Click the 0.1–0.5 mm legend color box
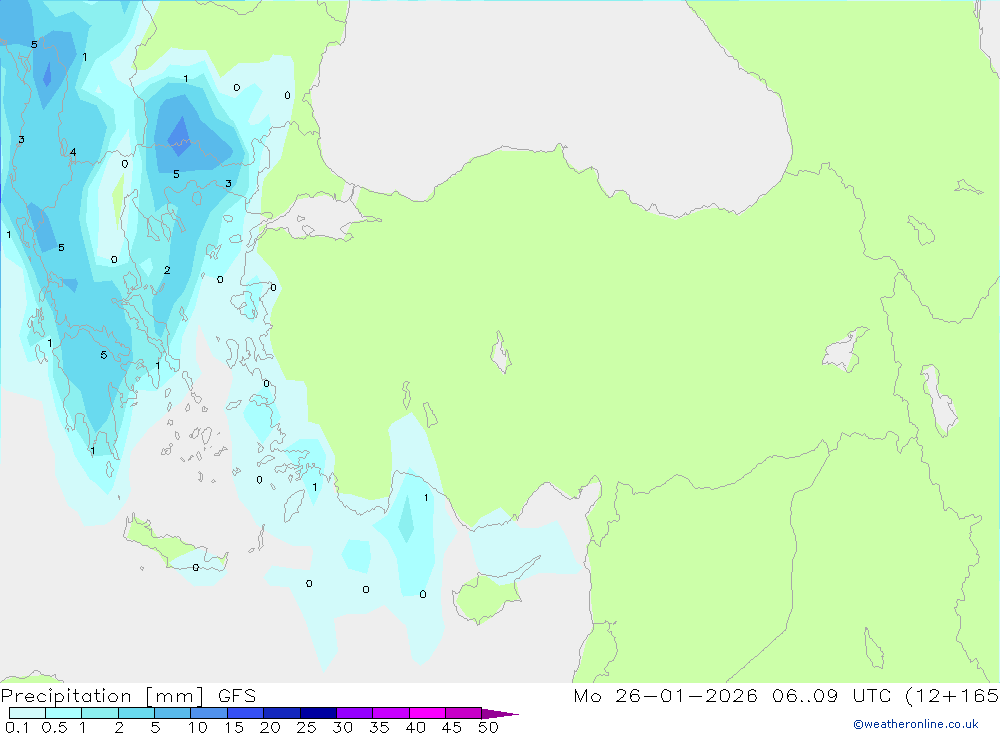This screenshot has width=1000, height=733. [27, 713]
